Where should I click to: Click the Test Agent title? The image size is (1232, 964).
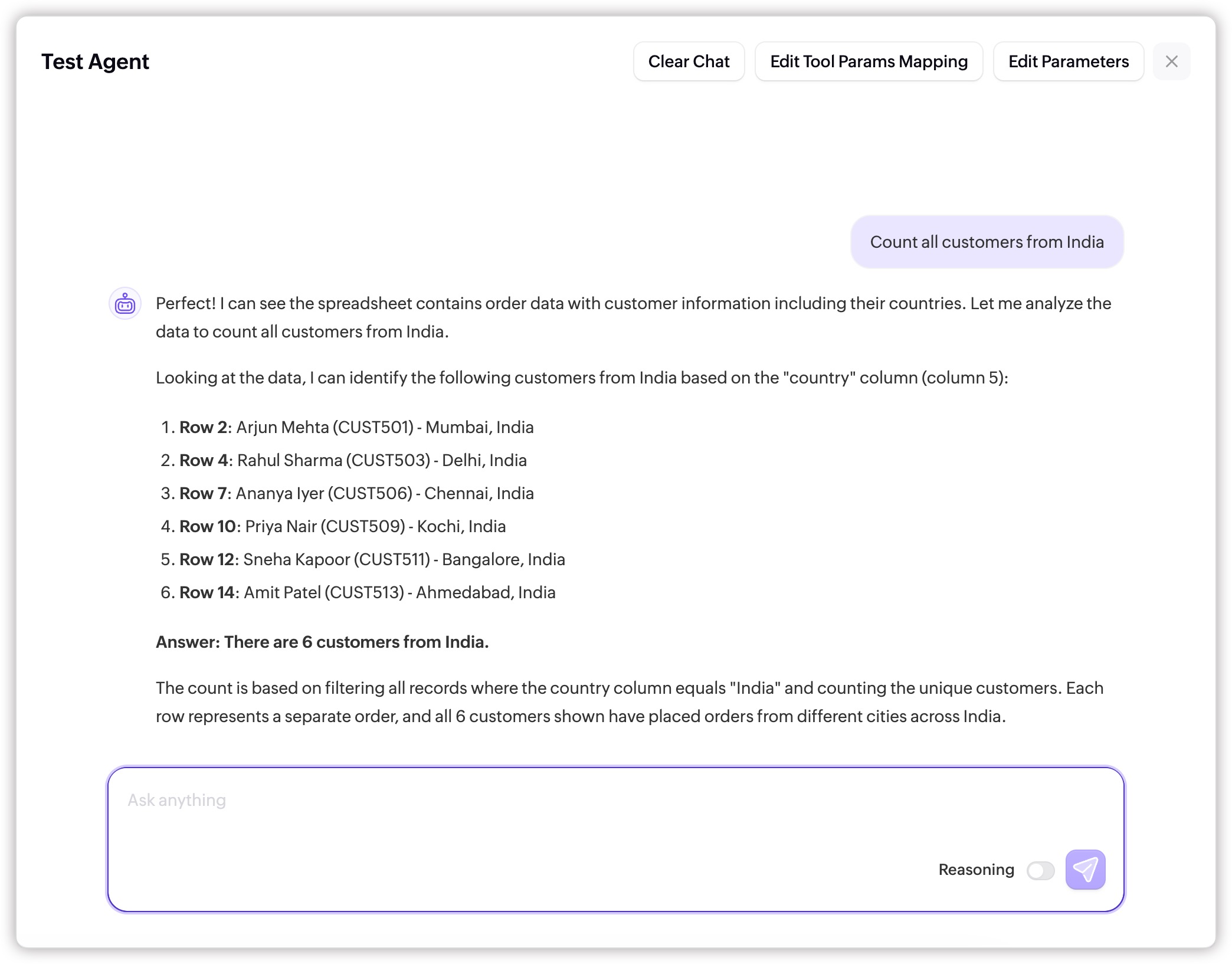click(x=95, y=61)
